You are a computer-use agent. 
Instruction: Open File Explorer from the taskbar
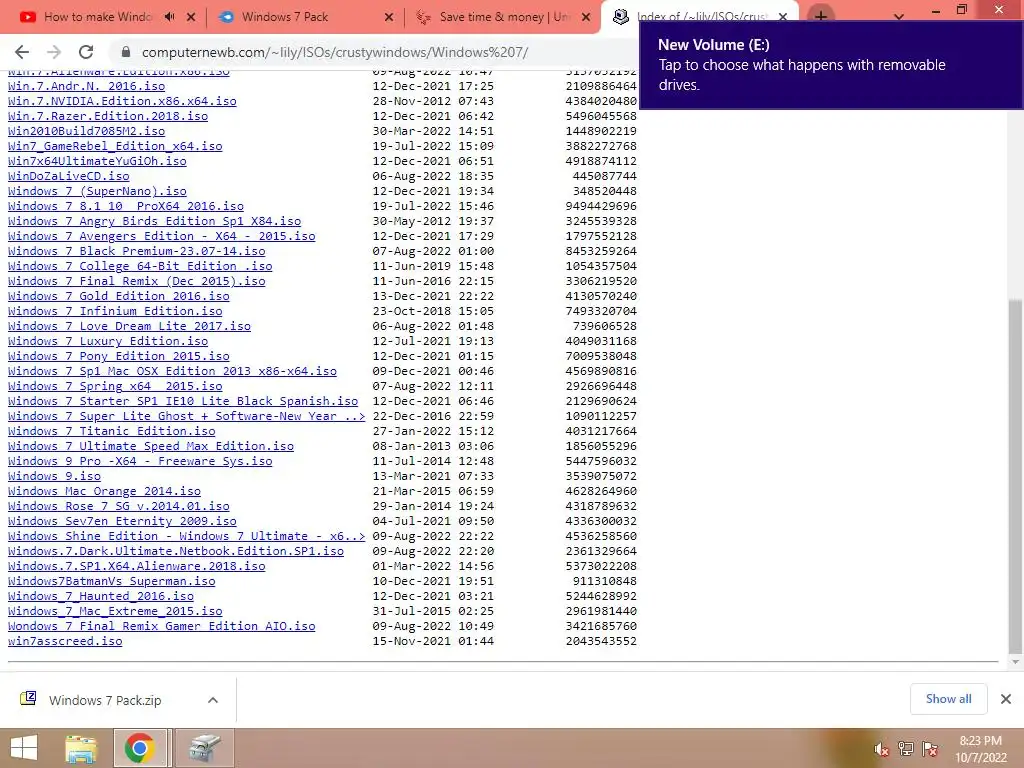(x=81, y=748)
